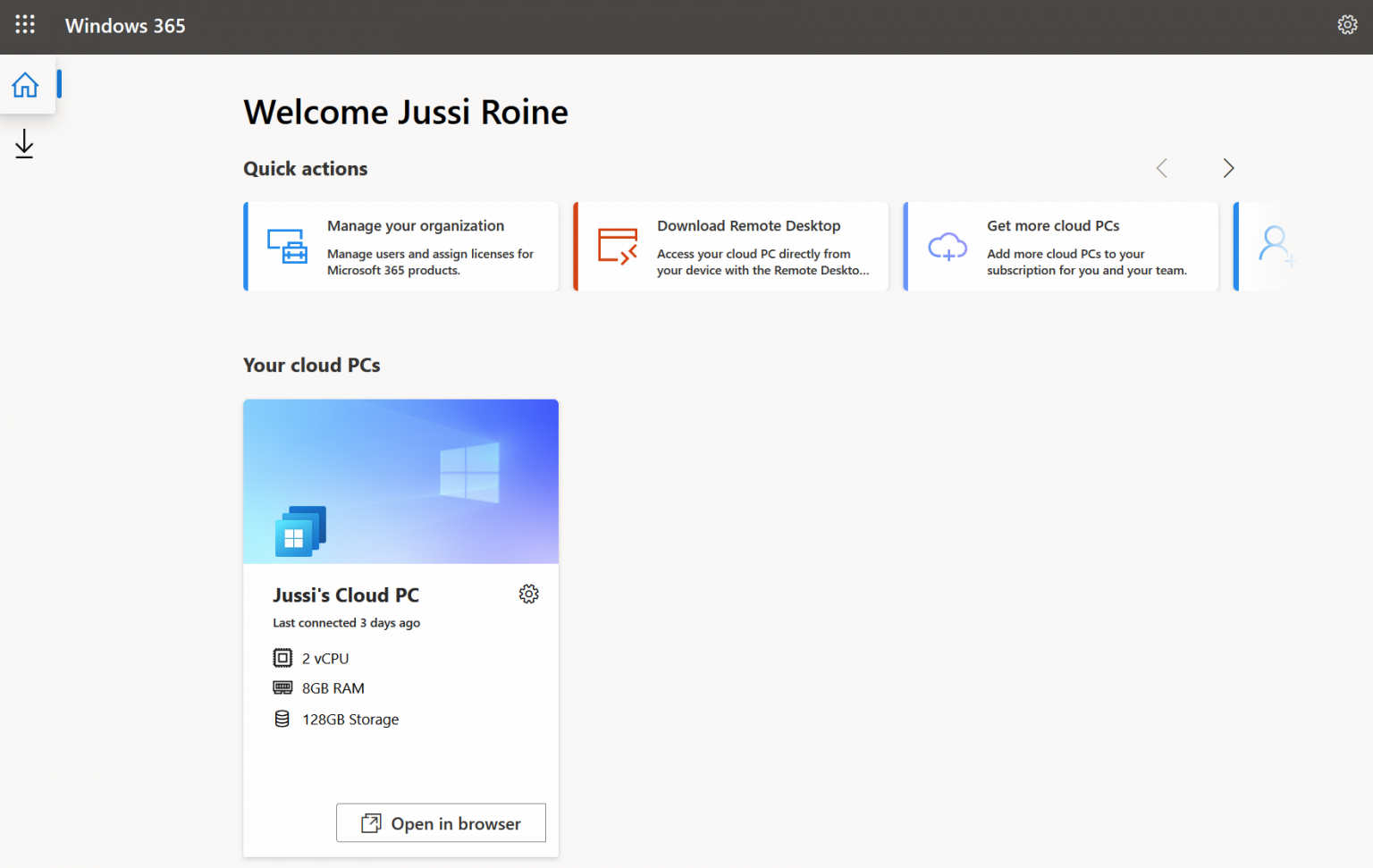
Task: Open the app launcher waffle icon
Action: (x=25, y=25)
